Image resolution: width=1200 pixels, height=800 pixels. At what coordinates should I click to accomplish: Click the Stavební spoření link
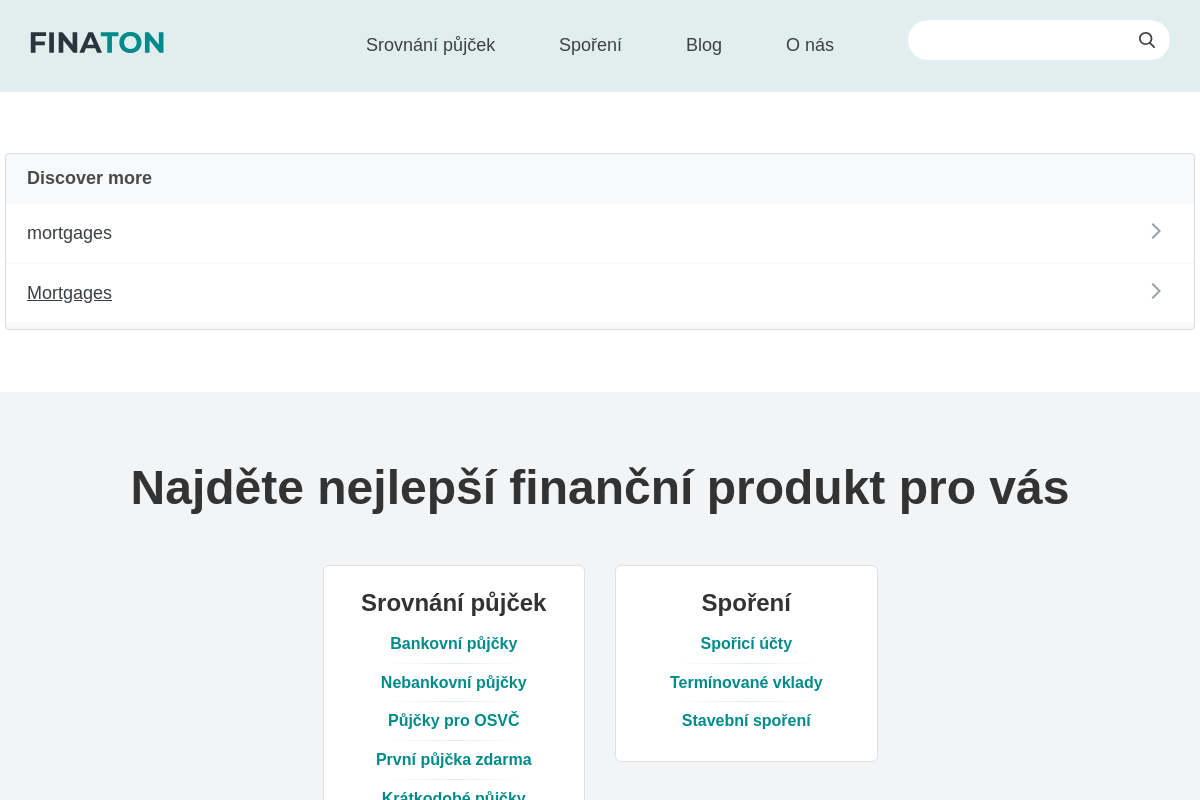(746, 720)
